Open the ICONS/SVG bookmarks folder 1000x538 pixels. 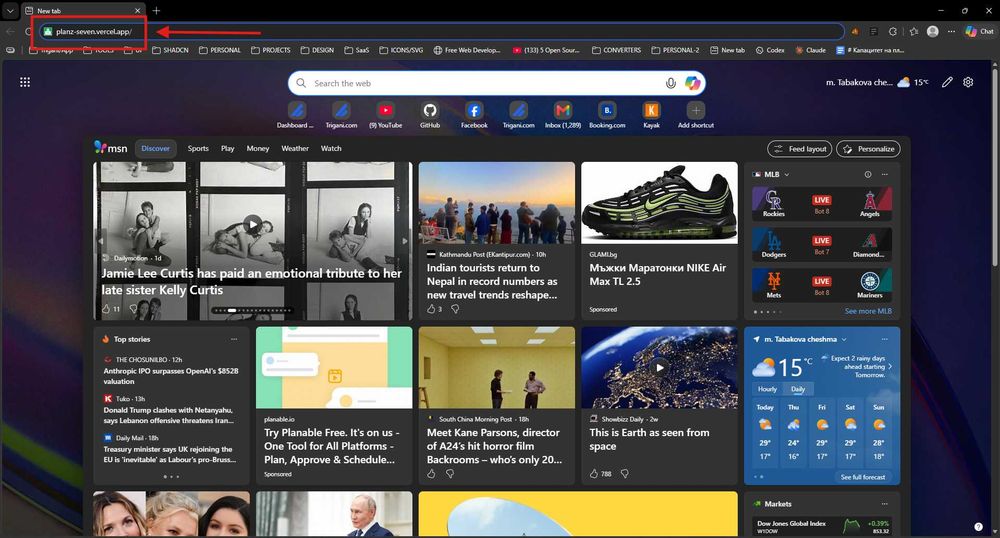point(401,50)
